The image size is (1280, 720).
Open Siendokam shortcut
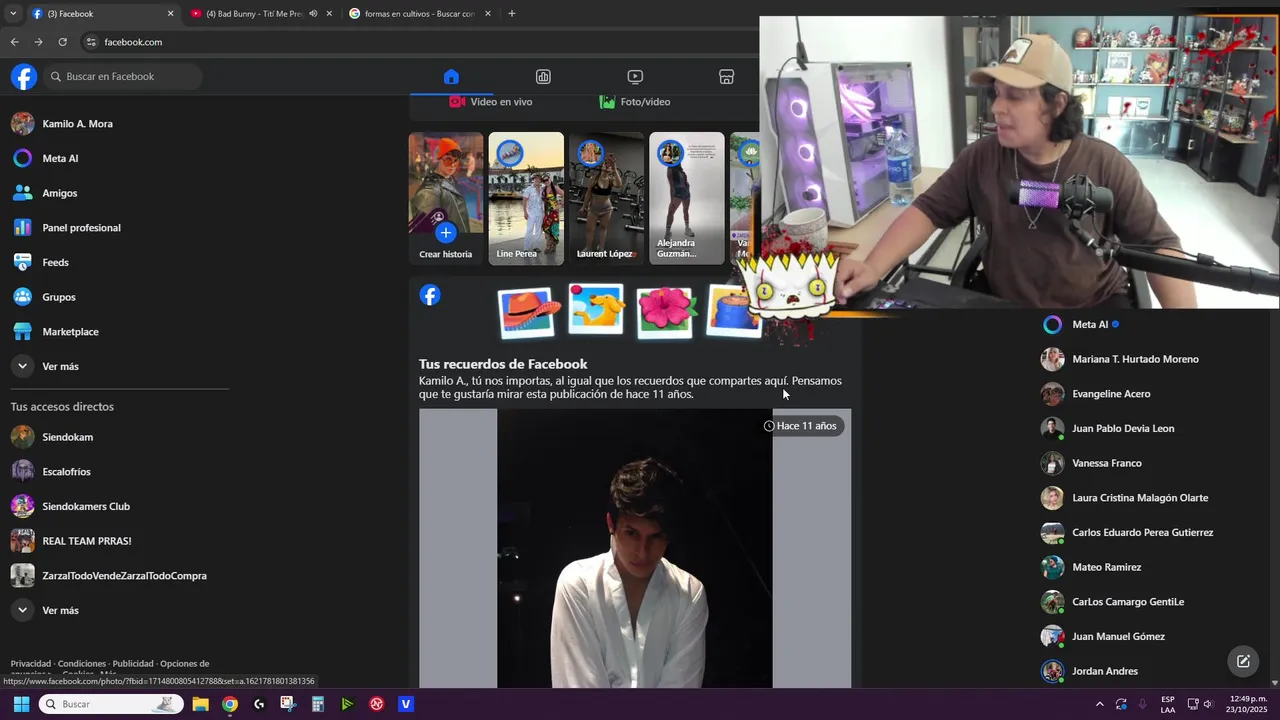point(67,437)
